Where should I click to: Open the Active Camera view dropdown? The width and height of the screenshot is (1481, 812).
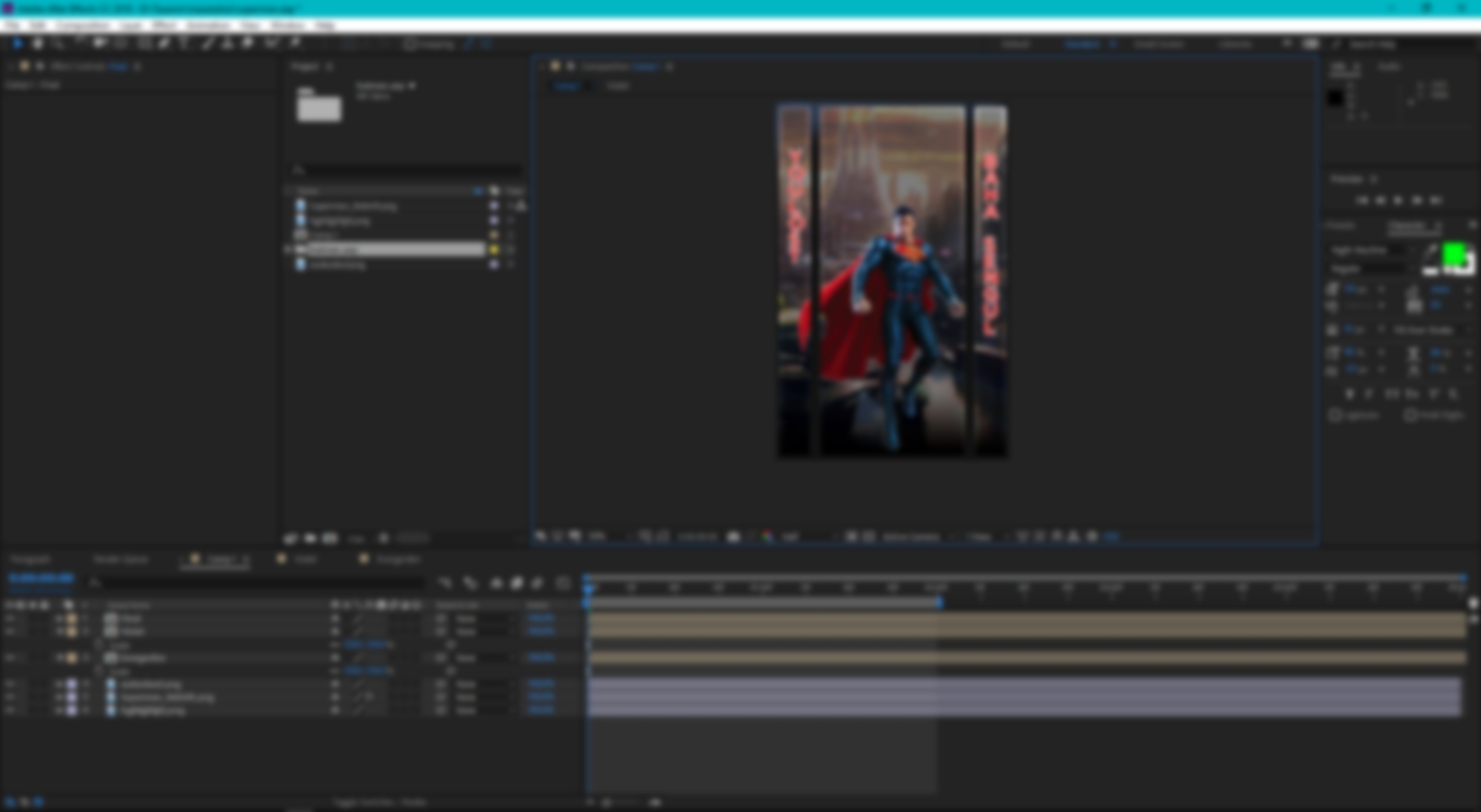(918, 537)
